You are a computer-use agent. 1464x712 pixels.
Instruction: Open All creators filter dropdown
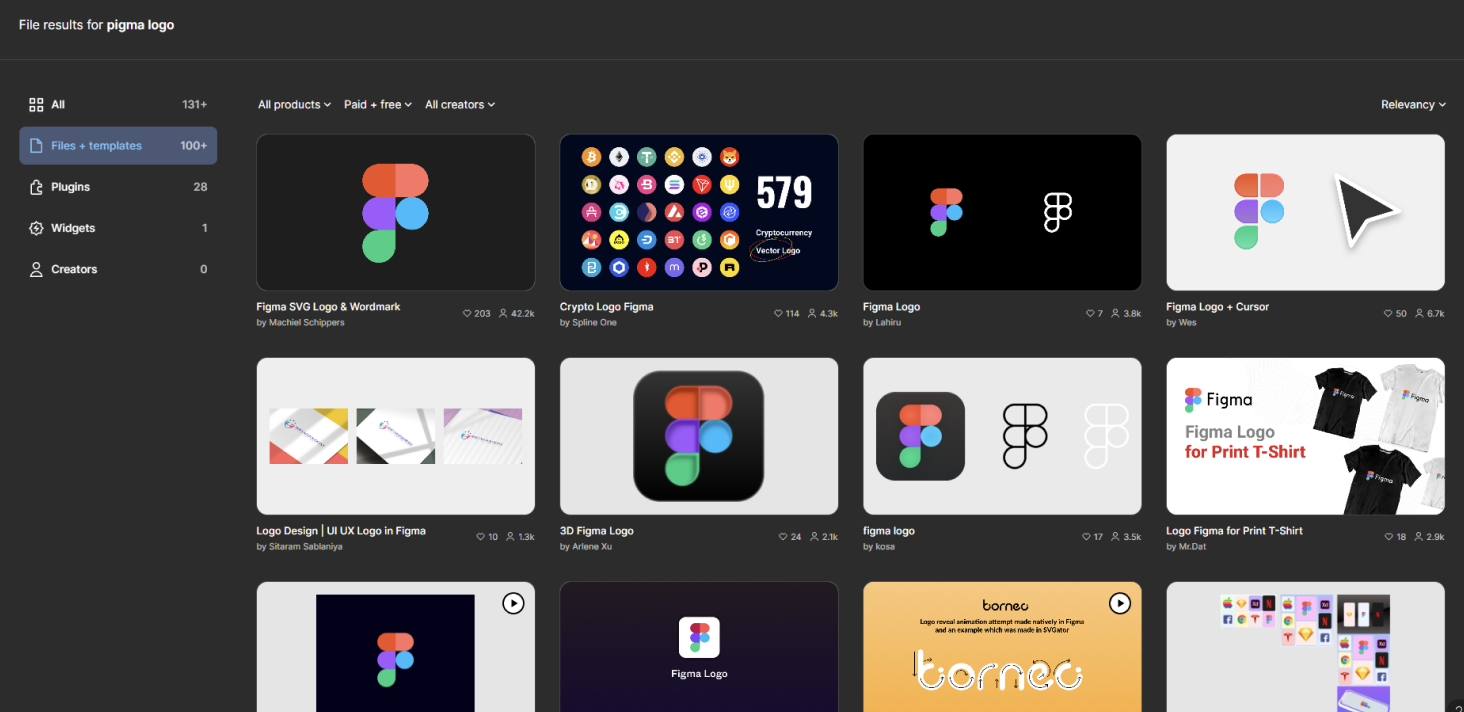coord(460,104)
